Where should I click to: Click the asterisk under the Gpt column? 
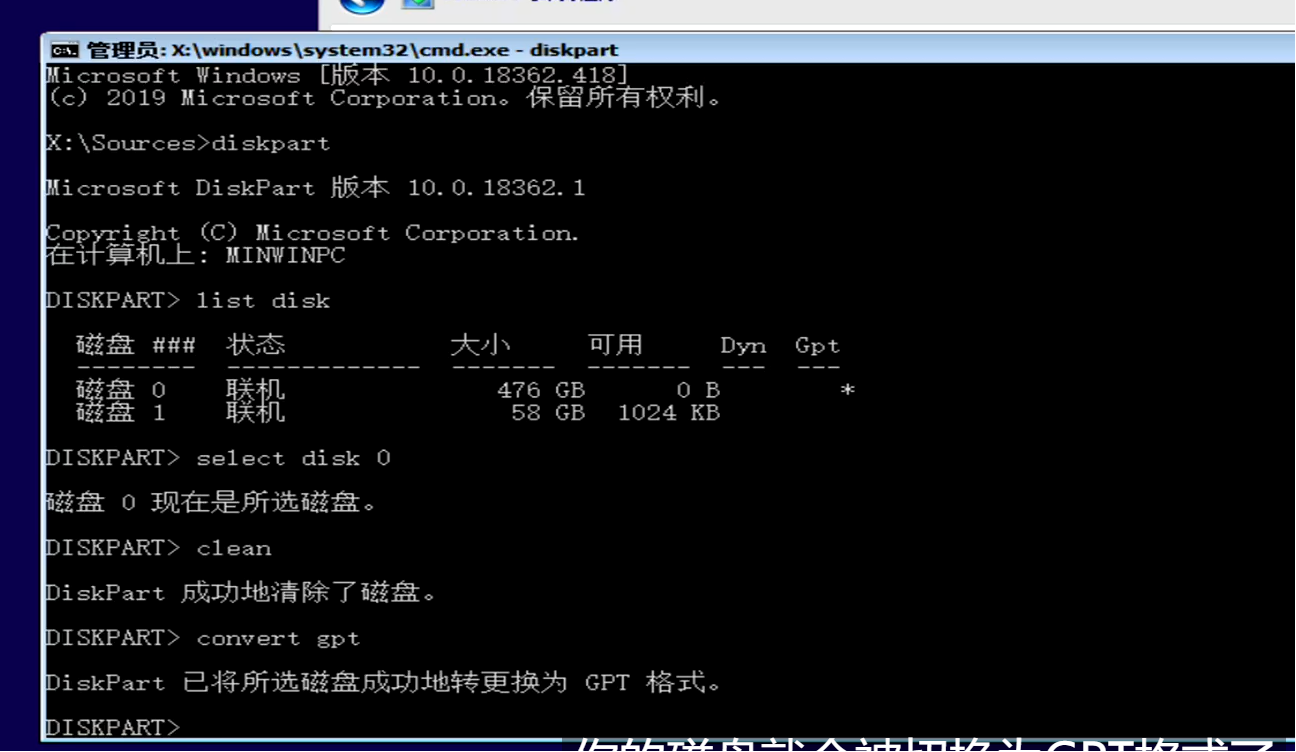(847, 390)
